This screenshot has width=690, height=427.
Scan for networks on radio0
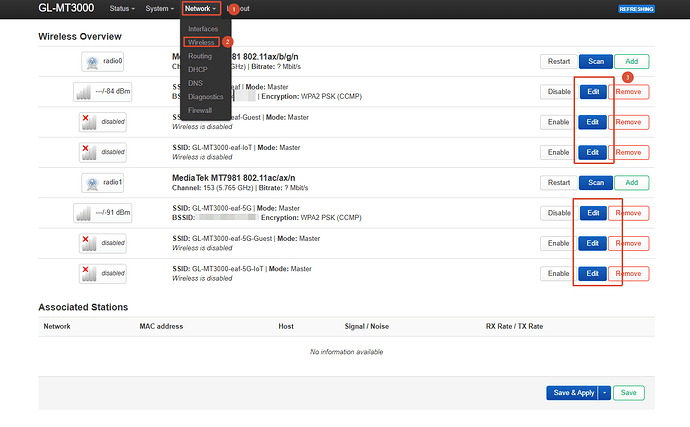click(x=596, y=61)
